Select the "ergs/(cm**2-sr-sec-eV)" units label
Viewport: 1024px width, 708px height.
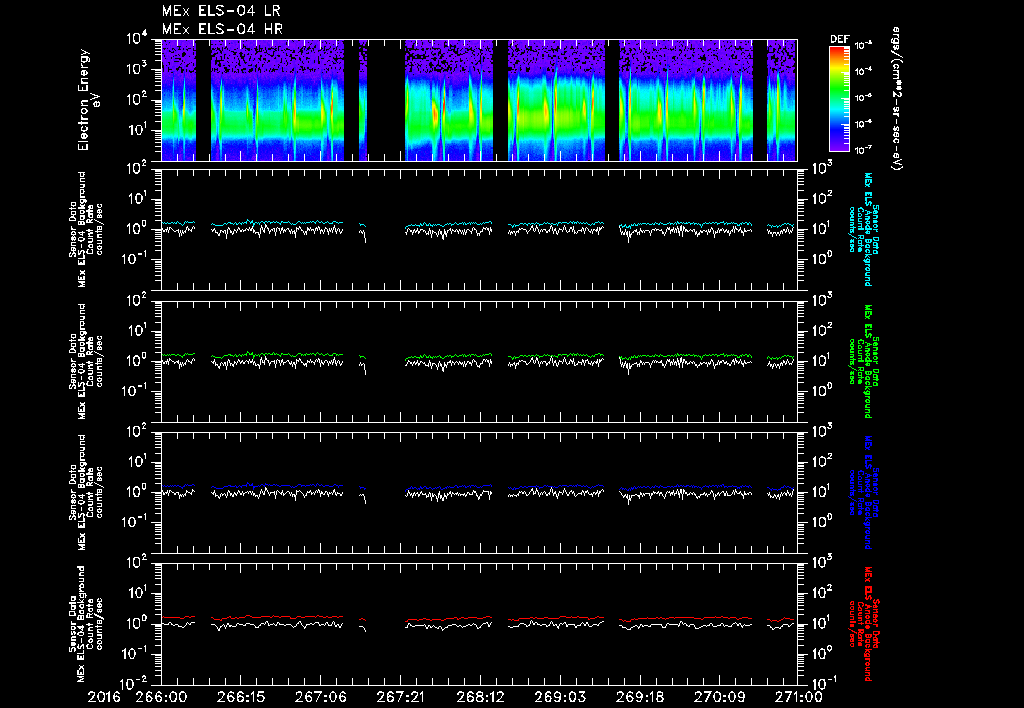pos(897,99)
